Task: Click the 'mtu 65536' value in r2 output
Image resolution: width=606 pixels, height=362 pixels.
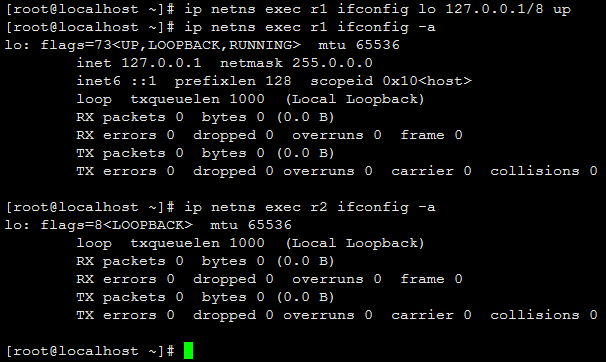Action: click(x=251, y=225)
